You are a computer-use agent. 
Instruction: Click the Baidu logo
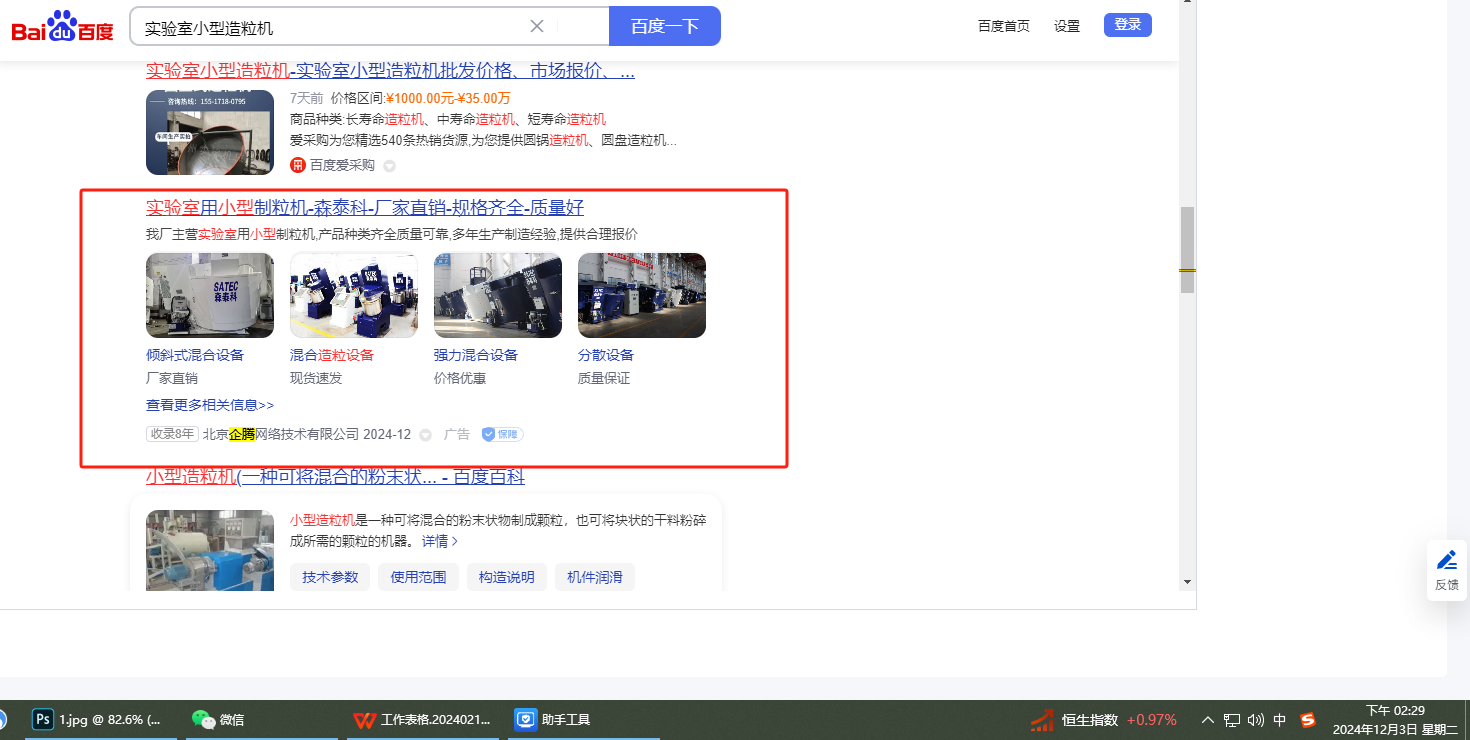tap(63, 26)
